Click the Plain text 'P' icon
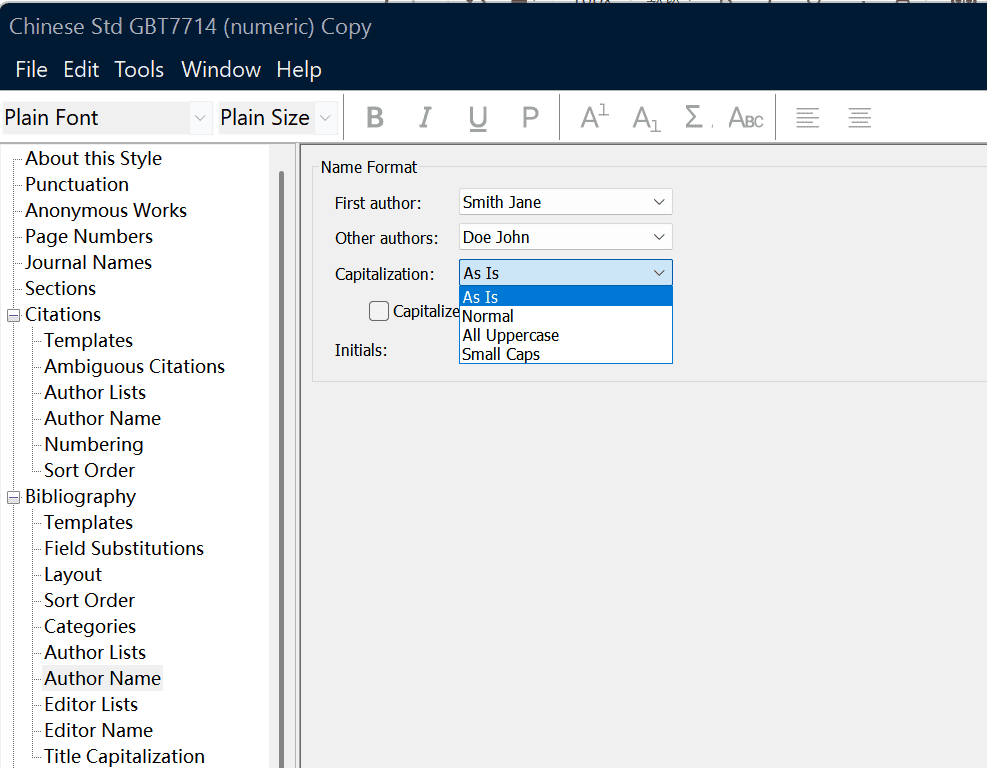 tap(530, 118)
